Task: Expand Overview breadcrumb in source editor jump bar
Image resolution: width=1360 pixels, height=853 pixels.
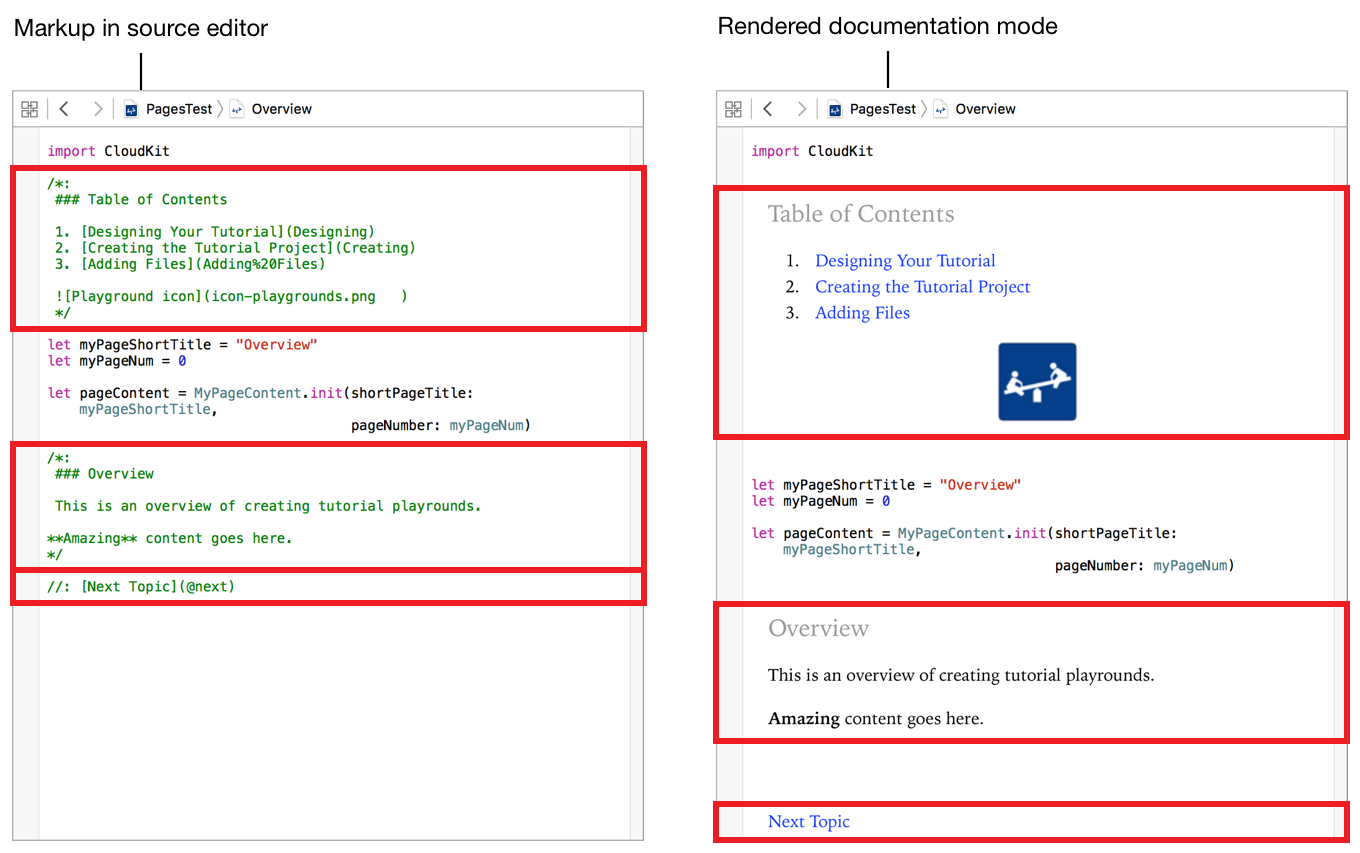Action: [281, 109]
